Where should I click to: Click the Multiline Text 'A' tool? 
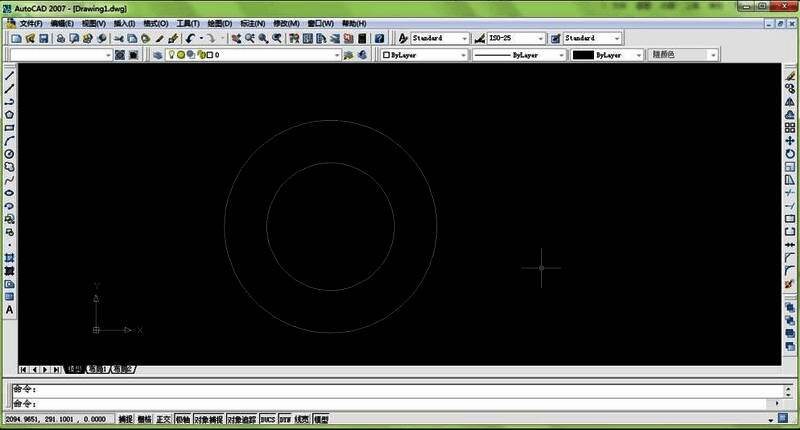tap(9, 310)
